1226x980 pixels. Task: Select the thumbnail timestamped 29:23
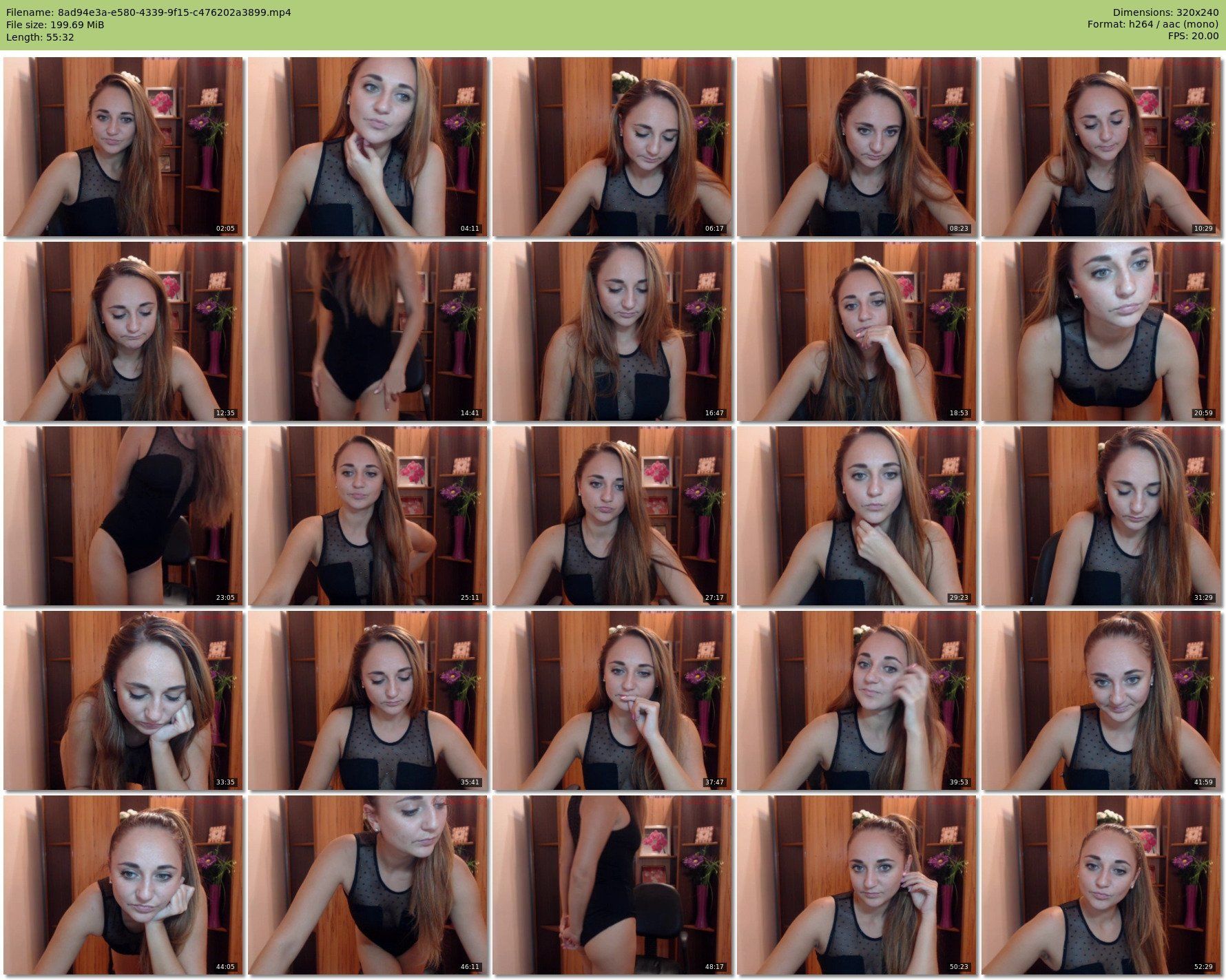(x=856, y=516)
